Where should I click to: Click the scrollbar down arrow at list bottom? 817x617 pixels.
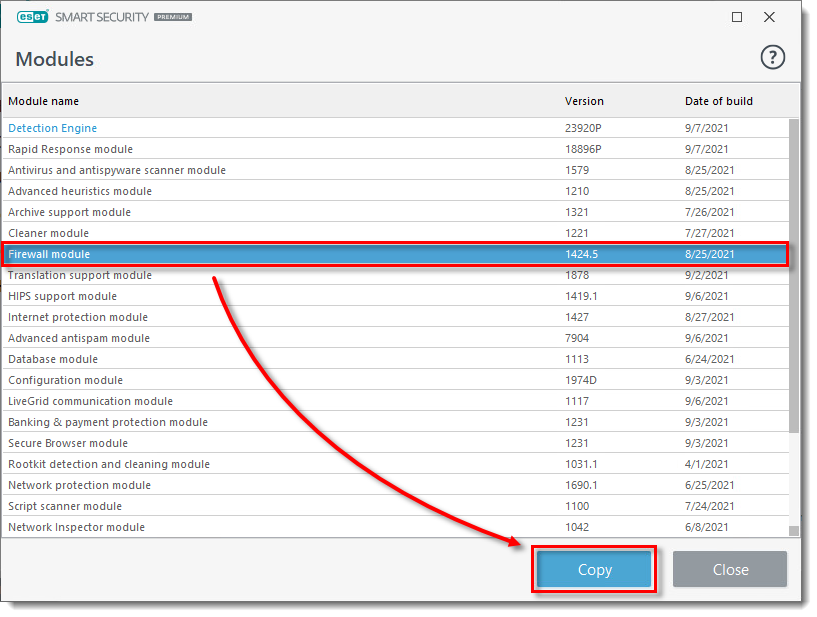(794, 531)
